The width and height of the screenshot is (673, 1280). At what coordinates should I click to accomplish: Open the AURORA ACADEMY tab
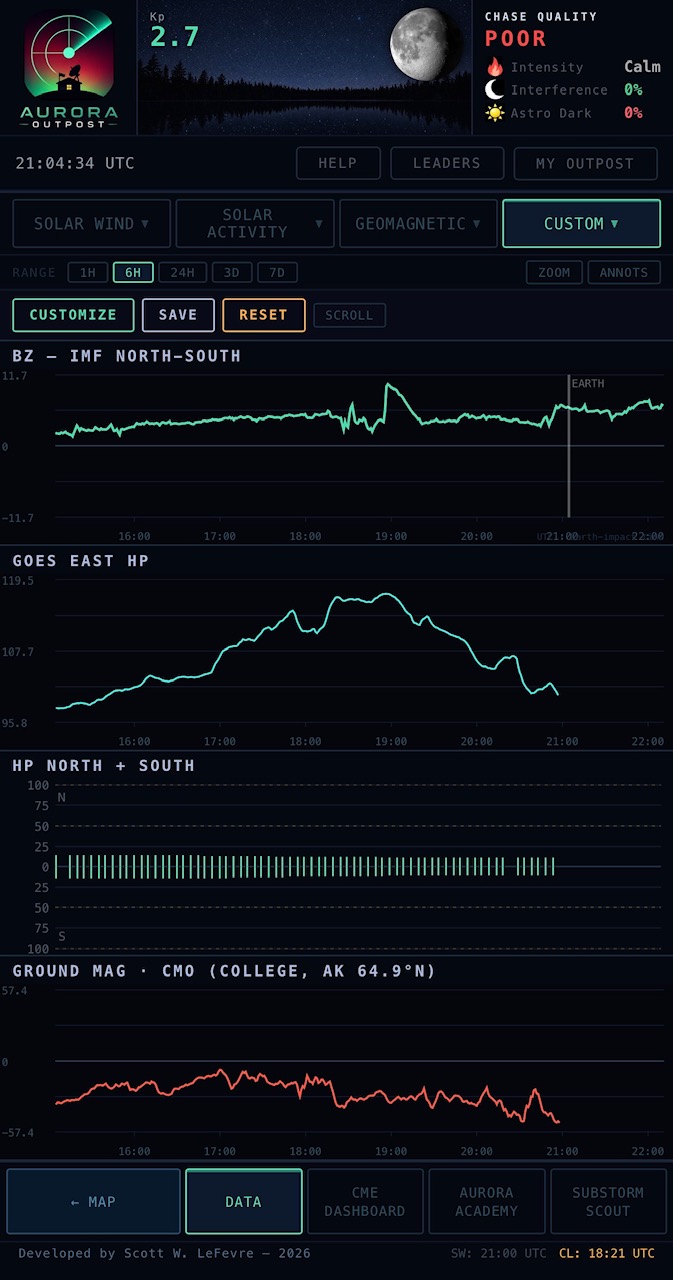(486, 1201)
